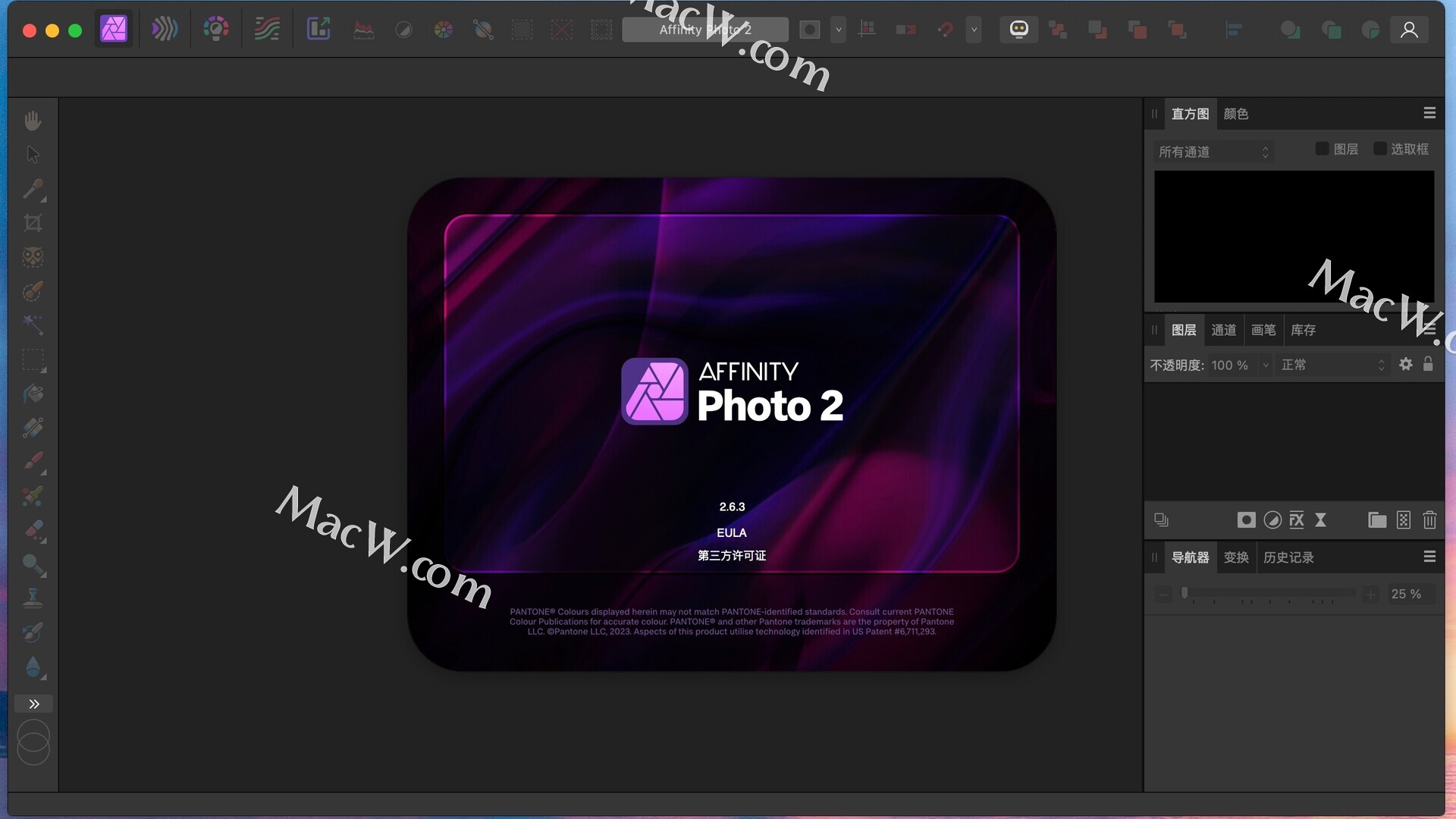
Task: Select the Flood Select wand tool
Action: [33, 325]
